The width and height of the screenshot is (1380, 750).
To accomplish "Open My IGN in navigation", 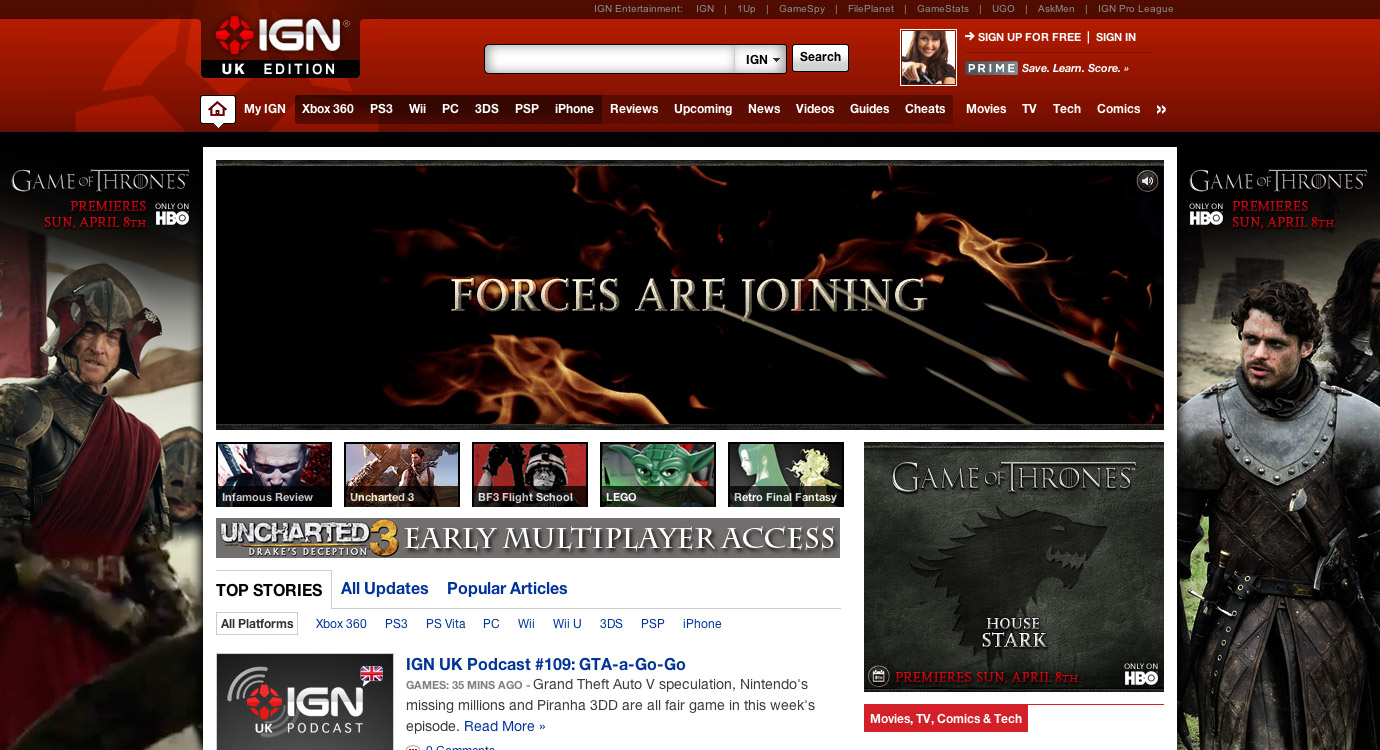I will 265,109.
